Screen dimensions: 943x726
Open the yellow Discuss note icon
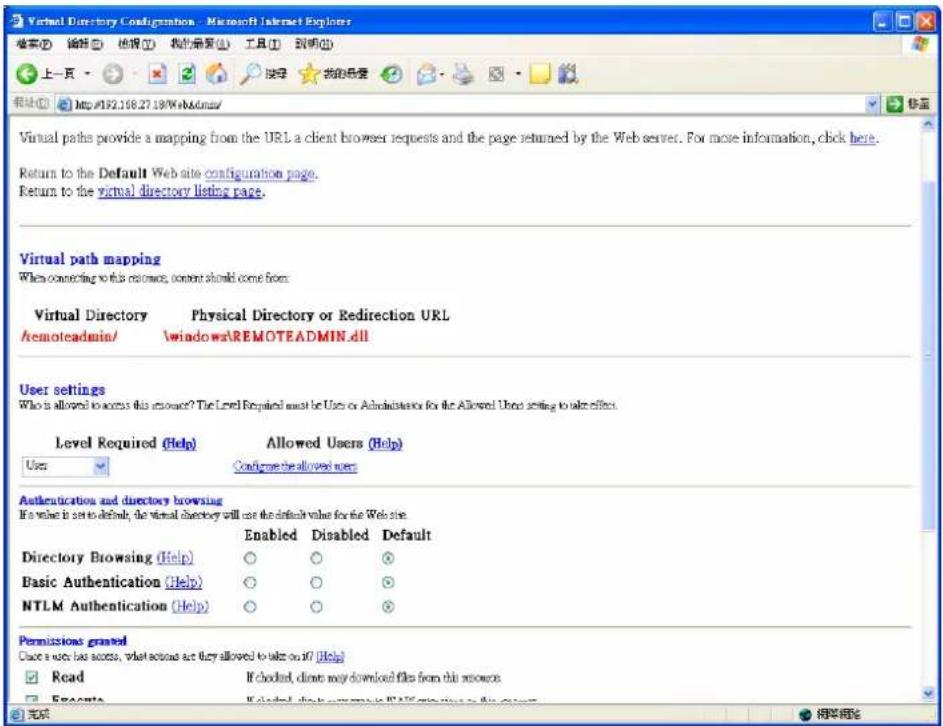coord(539,74)
